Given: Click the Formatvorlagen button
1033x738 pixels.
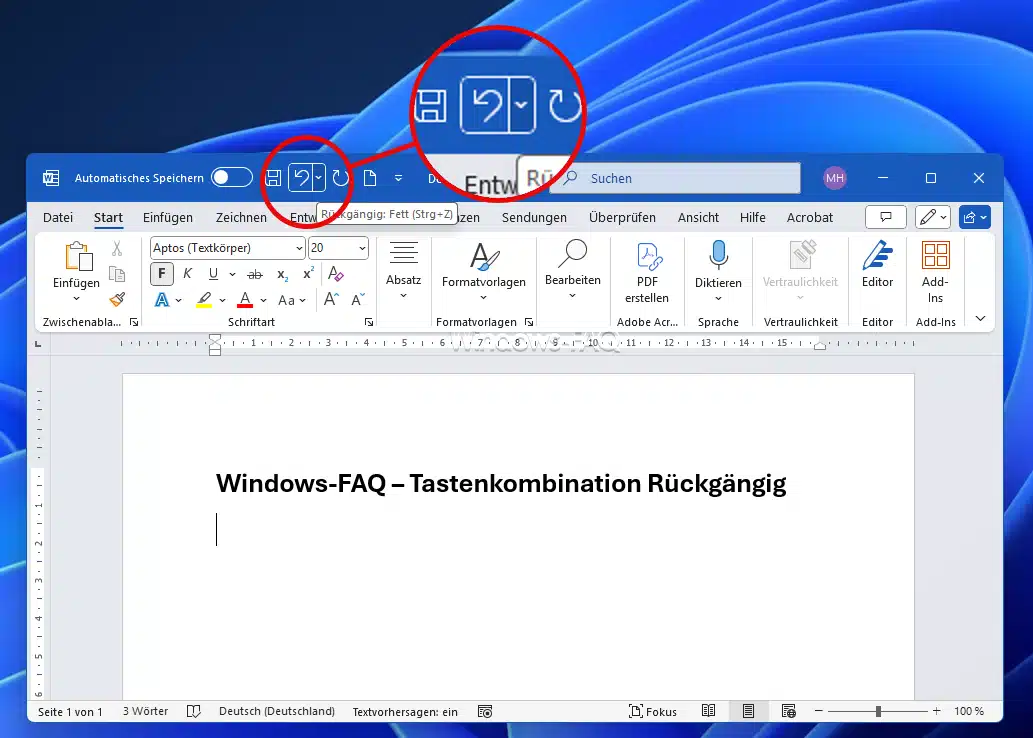Looking at the screenshot, I should coord(484,268).
